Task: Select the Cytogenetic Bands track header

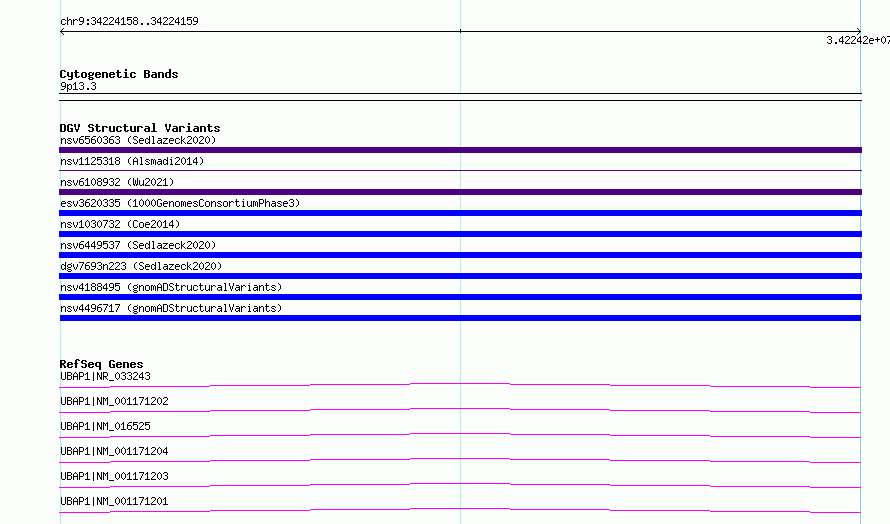Action: point(119,74)
